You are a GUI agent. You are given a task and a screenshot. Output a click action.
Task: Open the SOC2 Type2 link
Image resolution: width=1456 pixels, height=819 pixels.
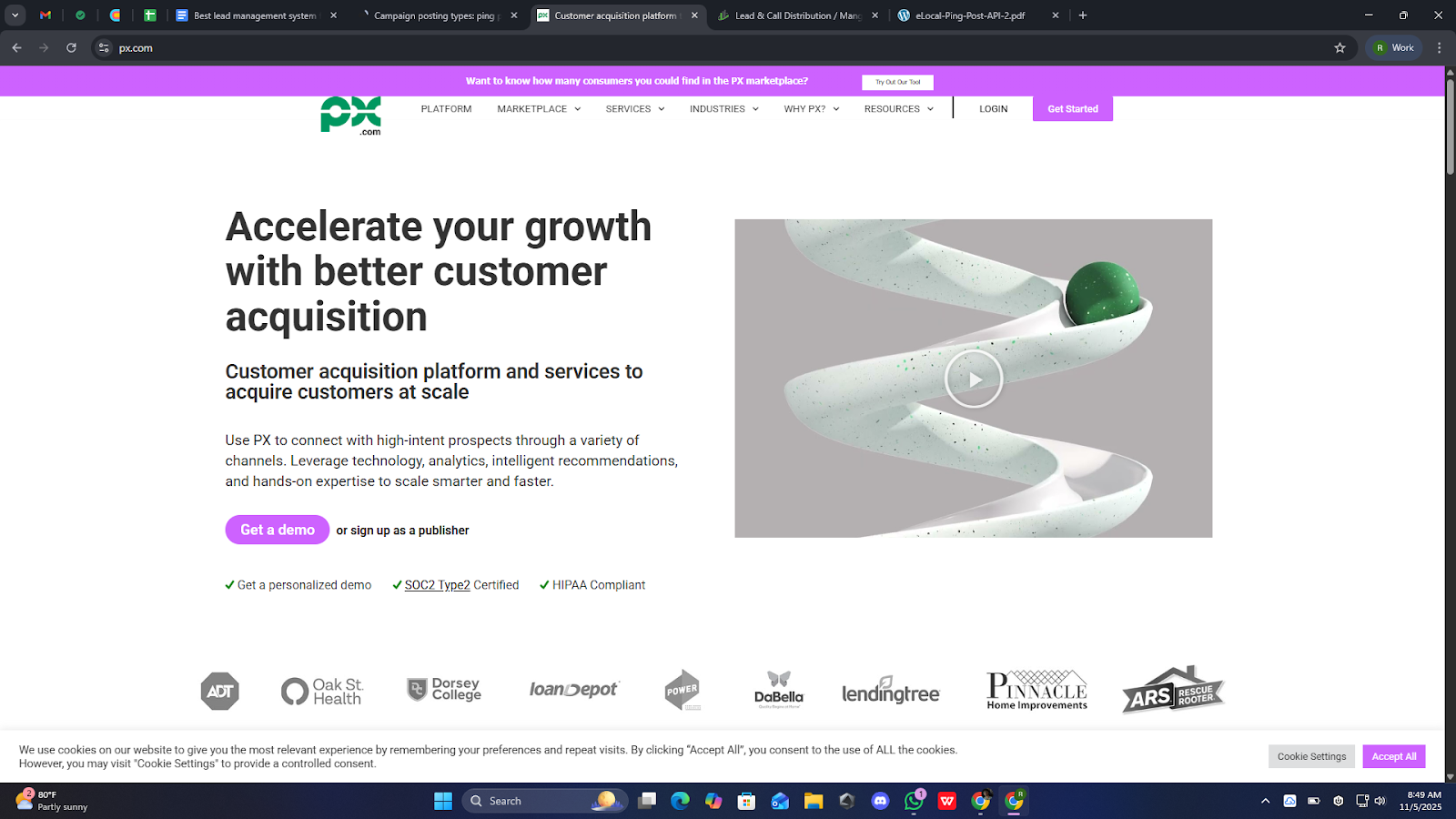click(x=438, y=585)
